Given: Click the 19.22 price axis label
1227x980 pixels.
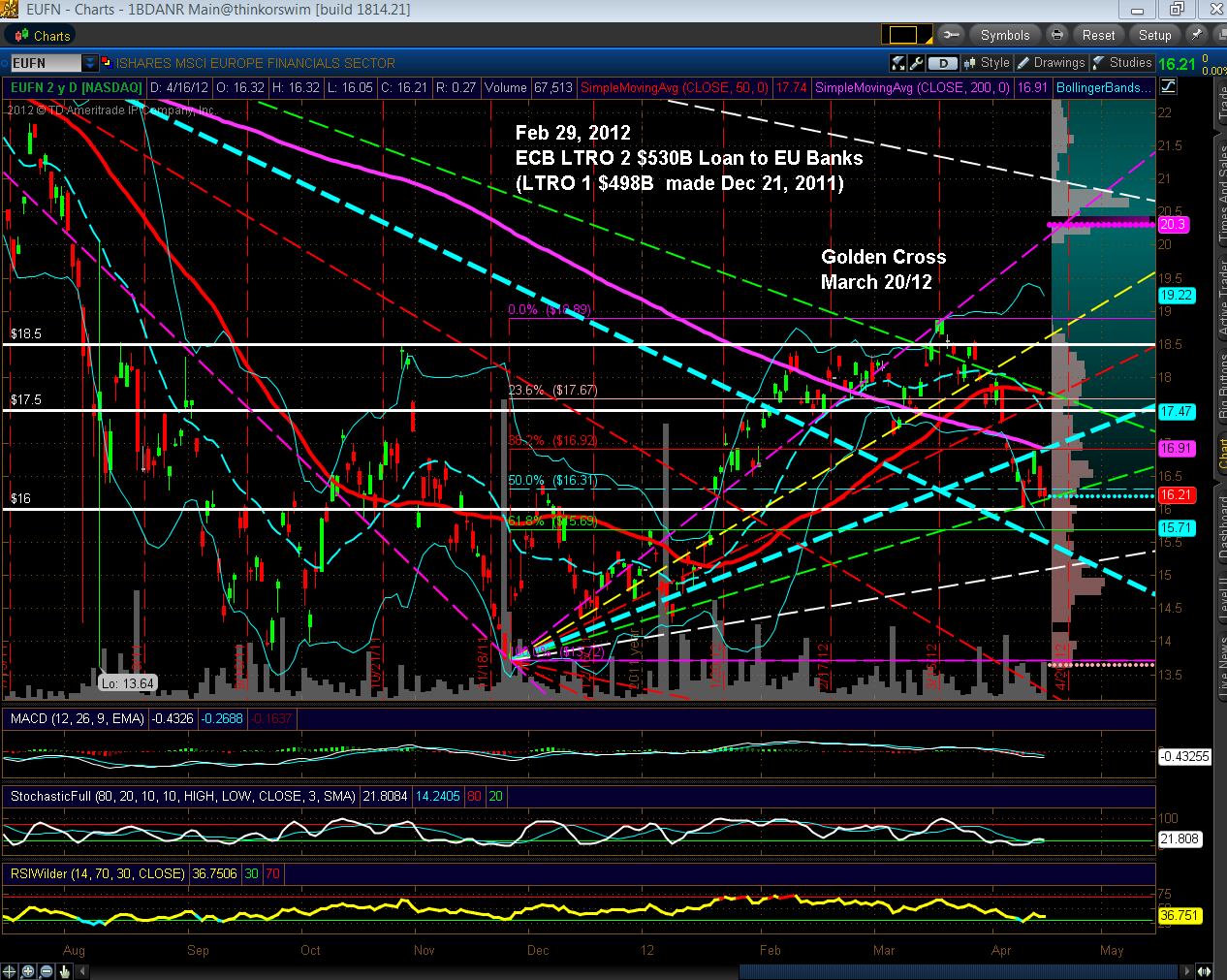Looking at the screenshot, I should pos(1177,295).
